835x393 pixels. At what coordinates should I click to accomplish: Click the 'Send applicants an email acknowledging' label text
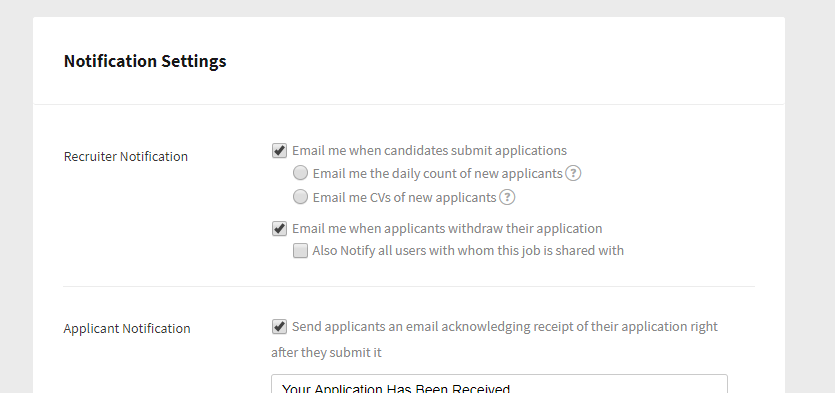click(505, 326)
